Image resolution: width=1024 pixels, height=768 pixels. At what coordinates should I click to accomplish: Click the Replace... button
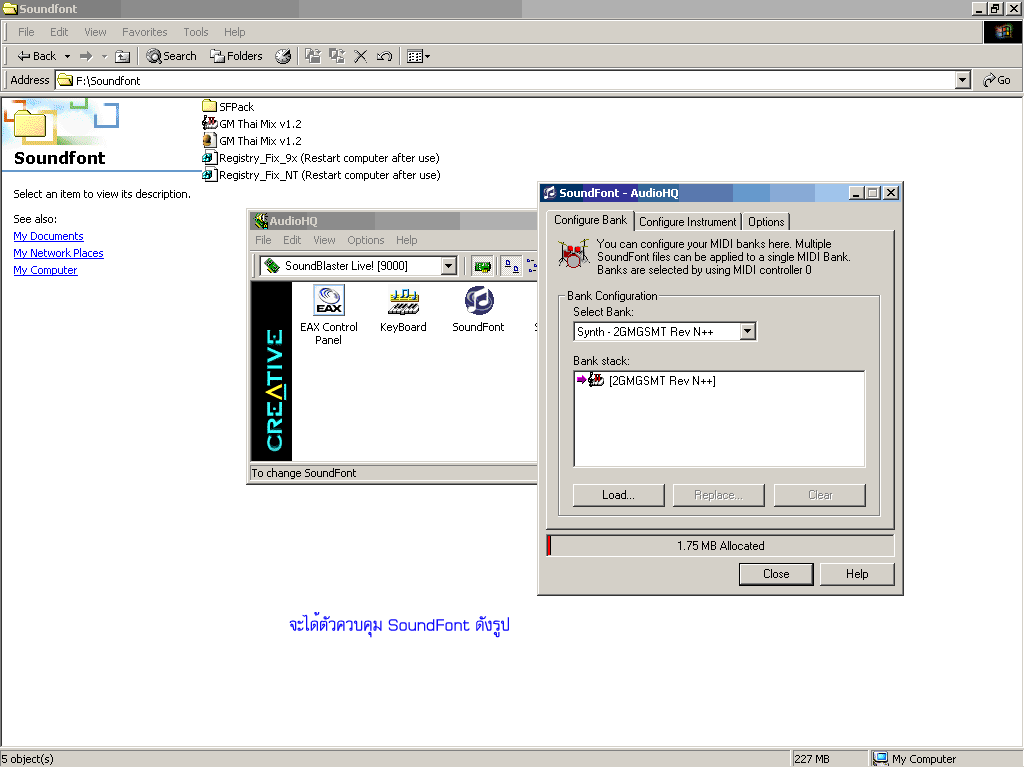click(718, 495)
